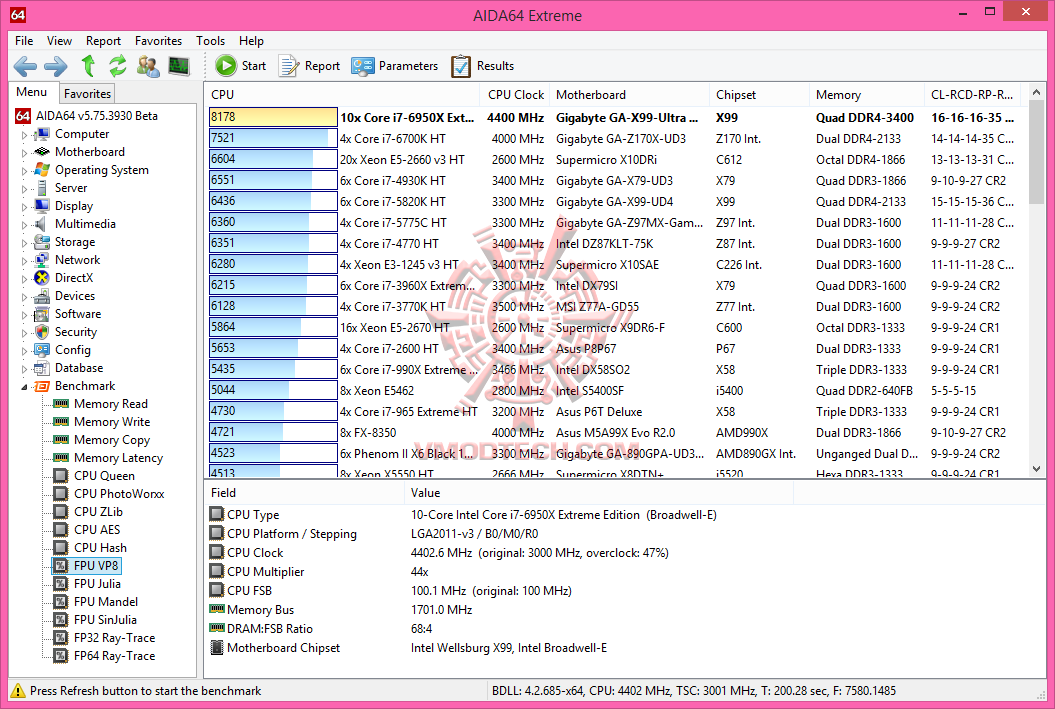The width and height of the screenshot is (1055, 709).
Task: Sort by the Motherboard column header
Action: pos(628,95)
